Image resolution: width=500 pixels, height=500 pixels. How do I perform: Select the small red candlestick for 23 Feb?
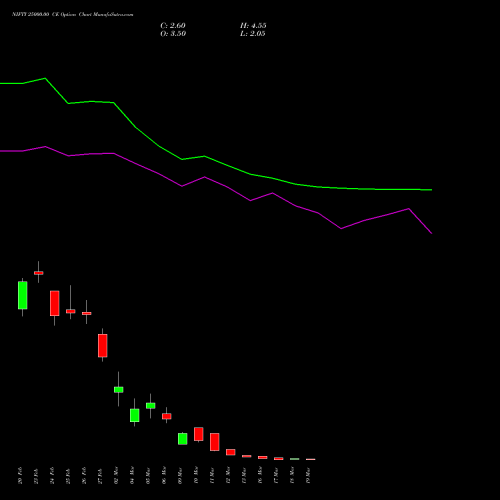click(x=39, y=273)
